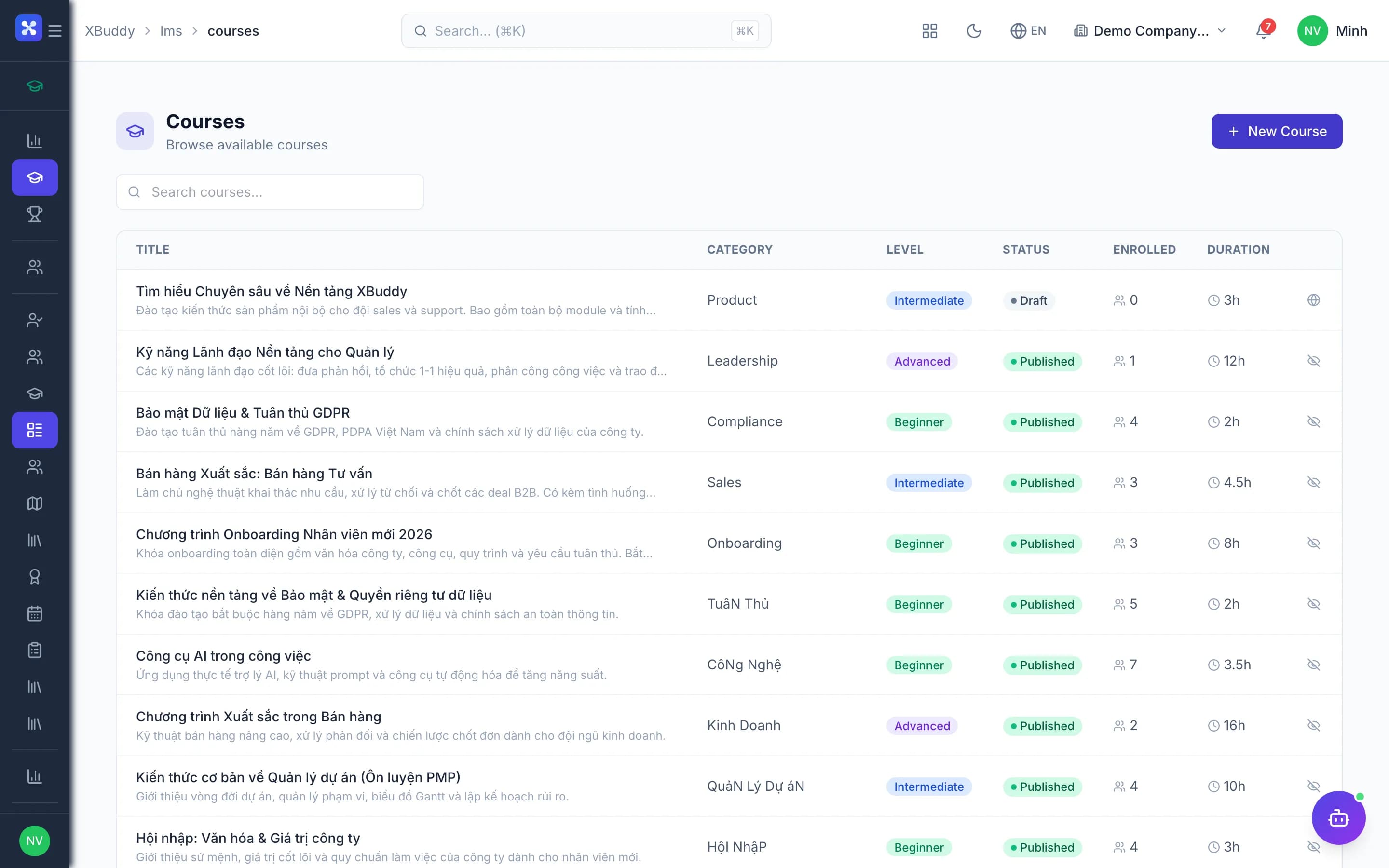Click the green graduation cap module icon
Image resolution: width=1389 pixels, height=868 pixels.
(x=34, y=86)
